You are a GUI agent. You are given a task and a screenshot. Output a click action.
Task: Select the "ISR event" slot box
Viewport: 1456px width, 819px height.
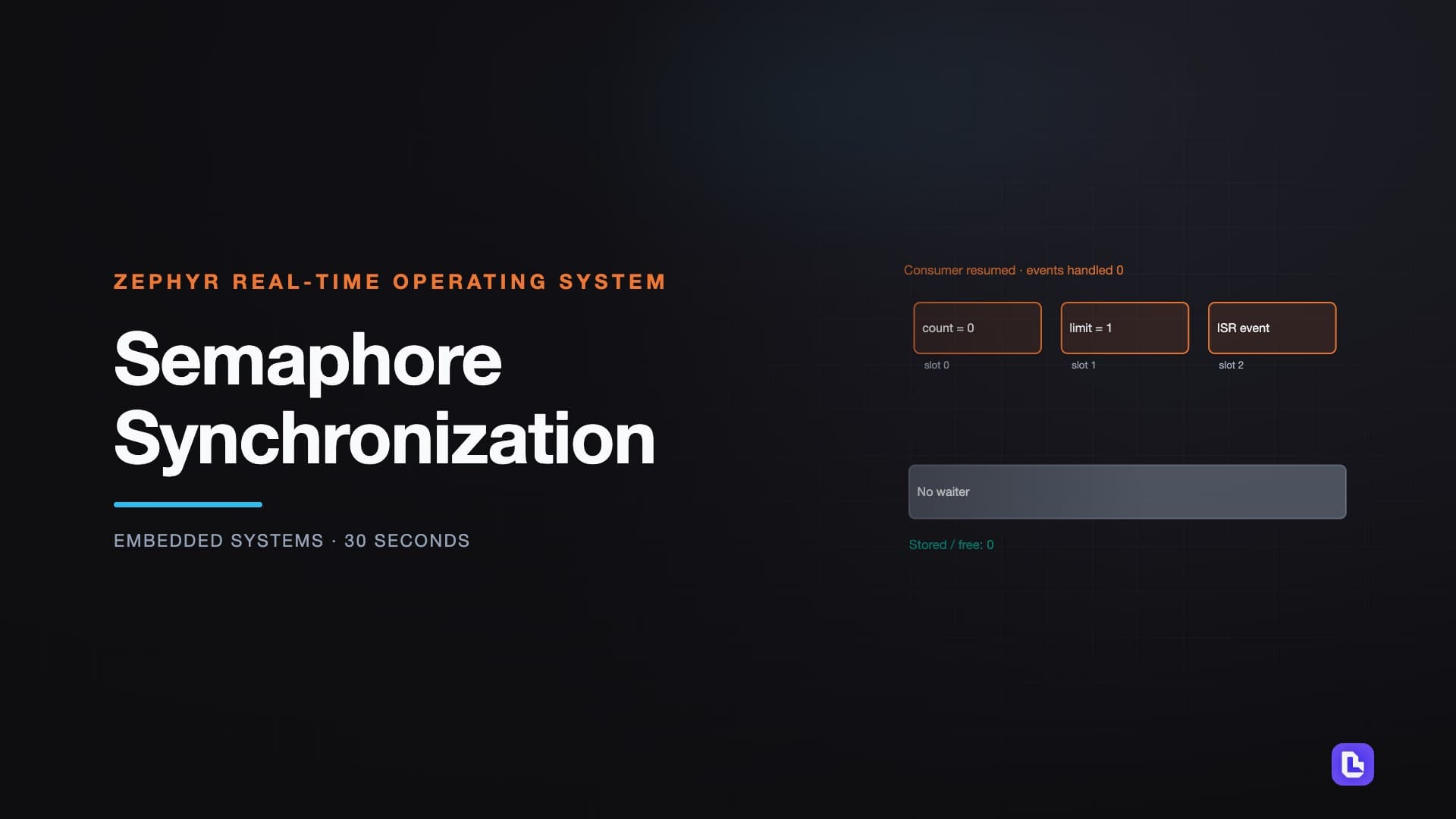coord(1272,328)
